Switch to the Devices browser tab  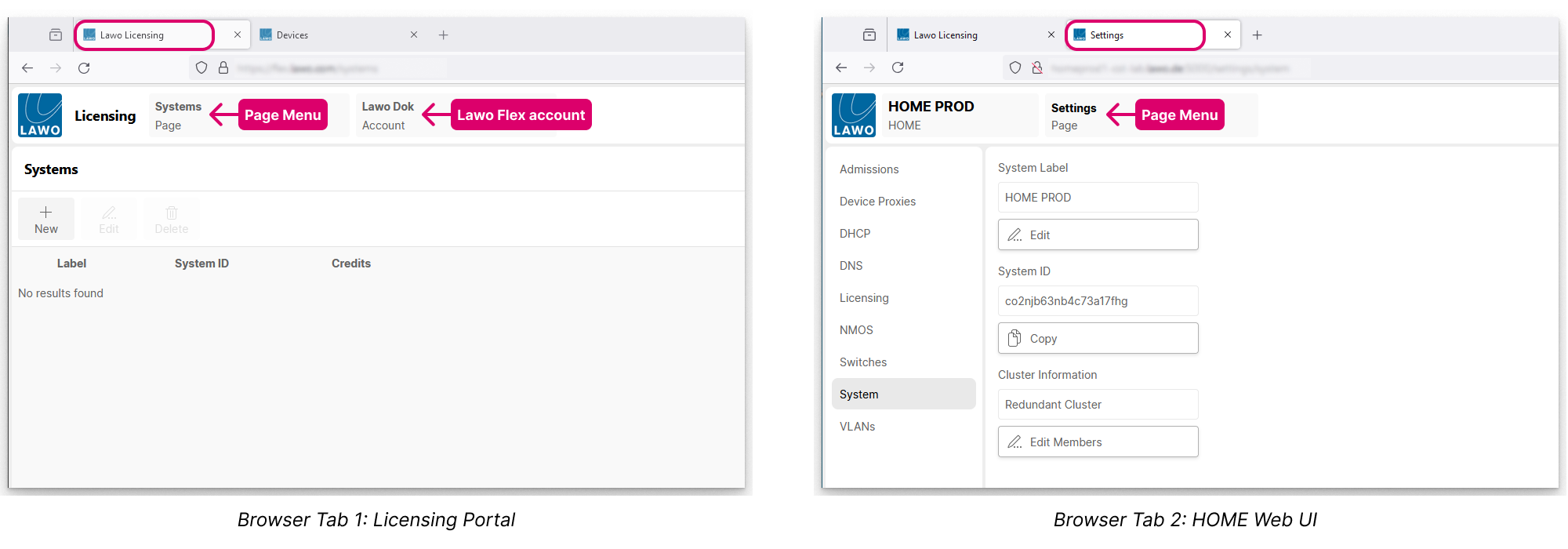coord(329,35)
